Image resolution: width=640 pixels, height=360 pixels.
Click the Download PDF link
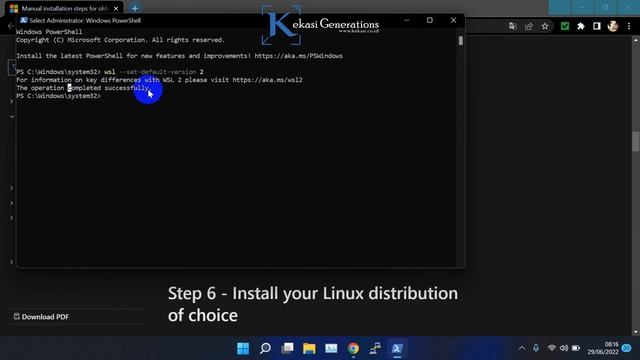pyautogui.click(x=41, y=317)
